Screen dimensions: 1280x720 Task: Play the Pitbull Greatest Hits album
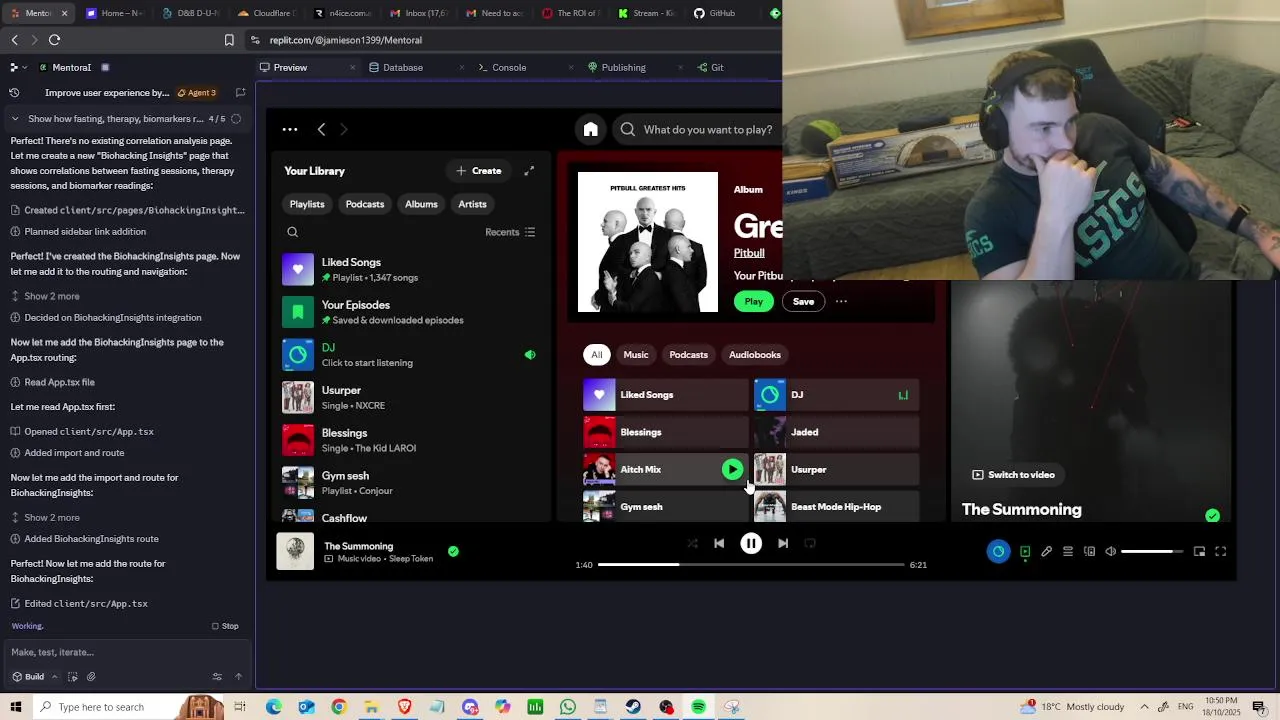[x=753, y=301]
